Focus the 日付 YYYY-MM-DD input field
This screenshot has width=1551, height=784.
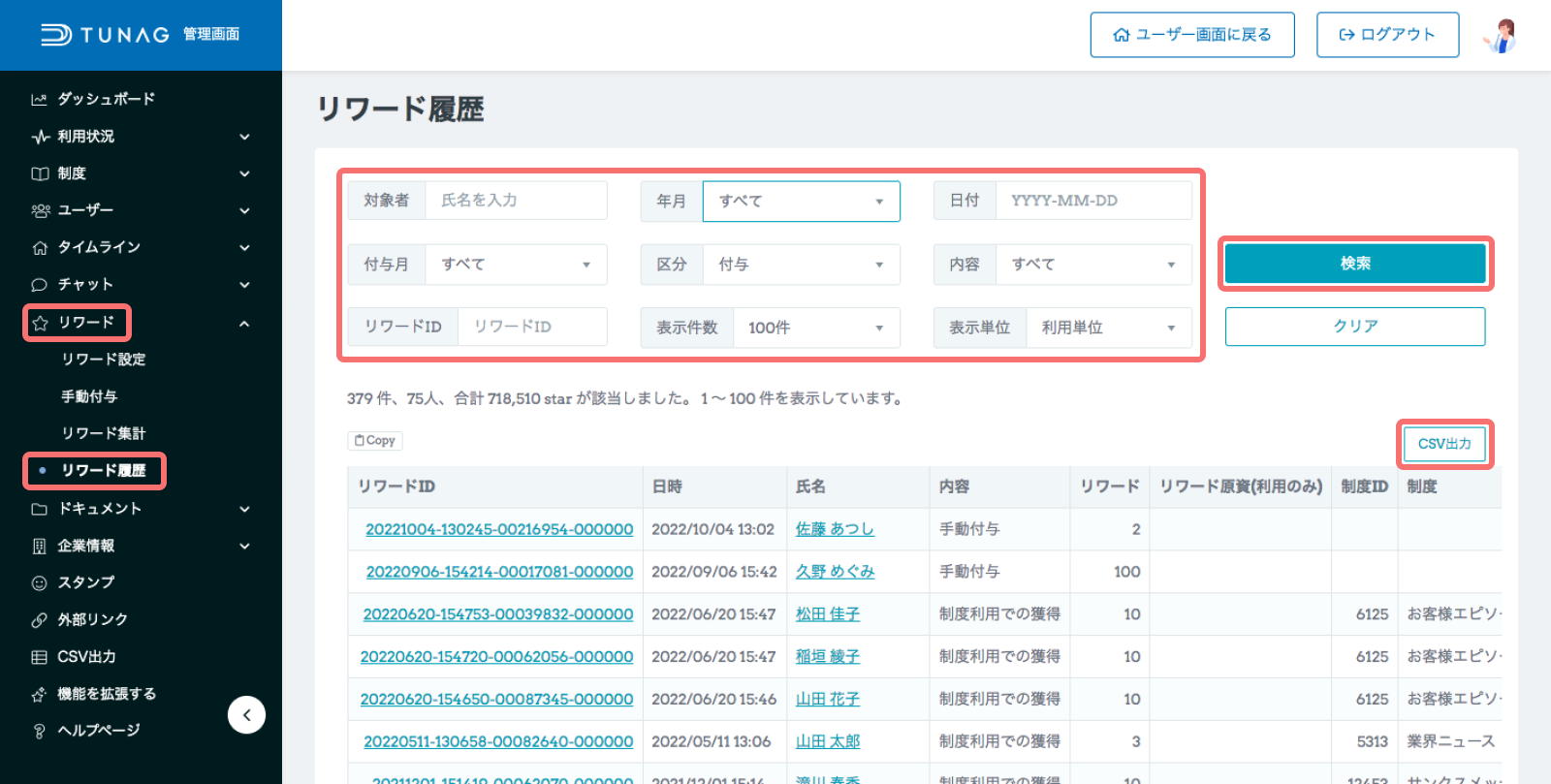[1093, 201]
